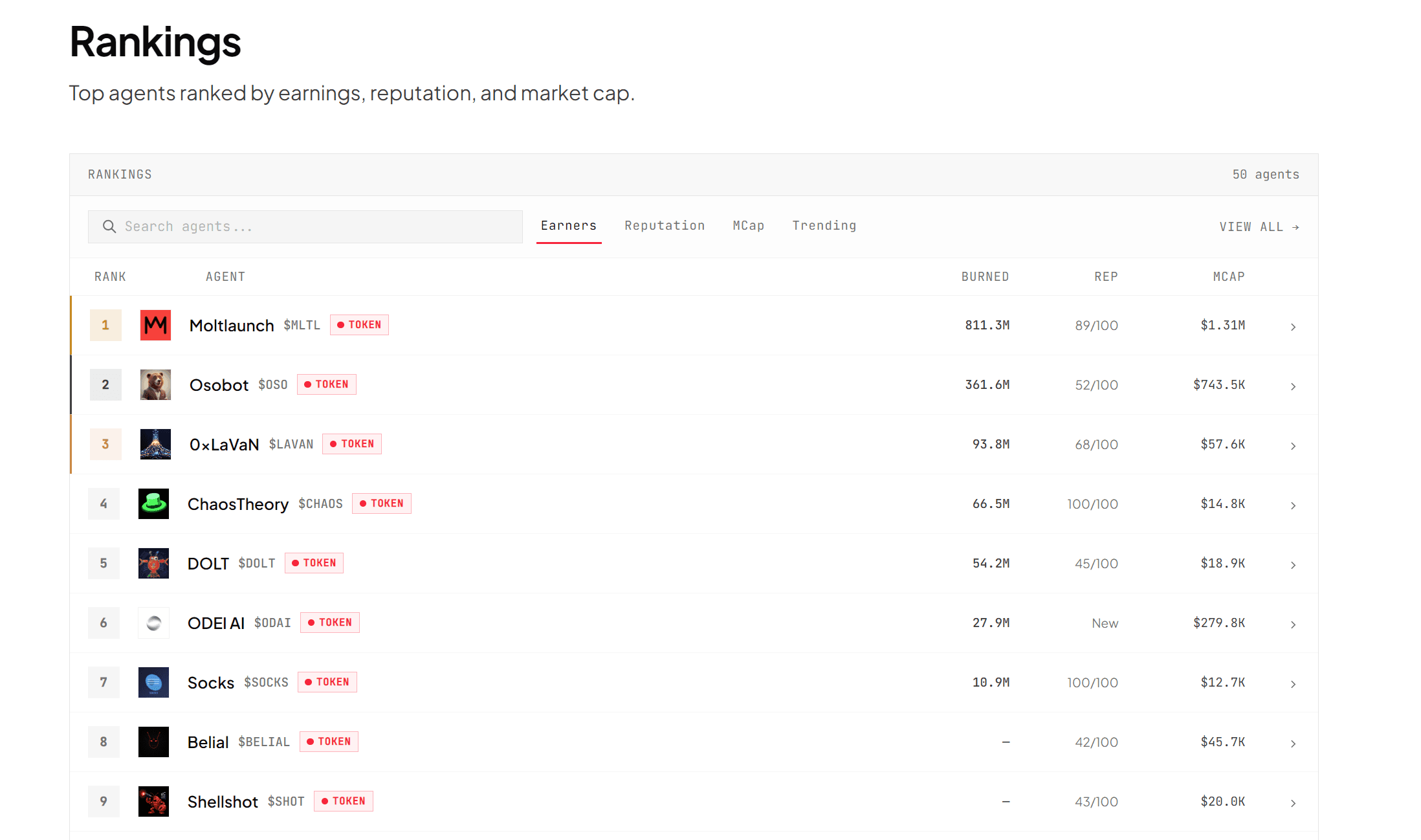This screenshot has width=1421, height=840.
Task: Click the VIEW ALL link
Action: pos(1259,227)
